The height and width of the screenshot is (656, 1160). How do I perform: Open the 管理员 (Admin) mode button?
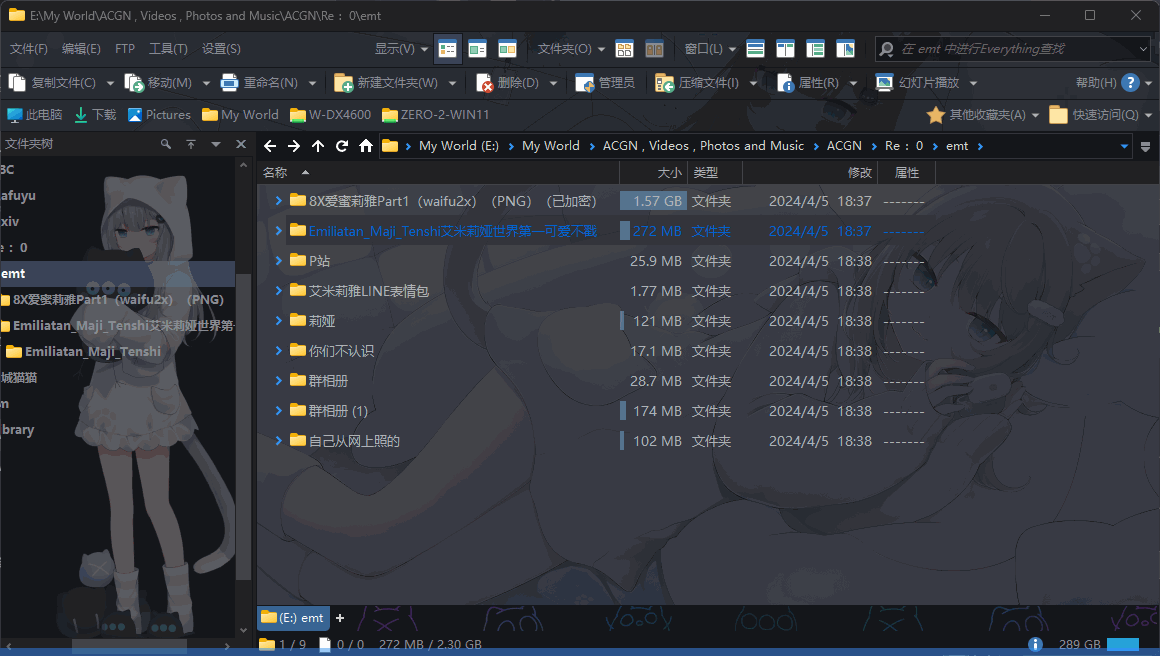coord(605,83)
